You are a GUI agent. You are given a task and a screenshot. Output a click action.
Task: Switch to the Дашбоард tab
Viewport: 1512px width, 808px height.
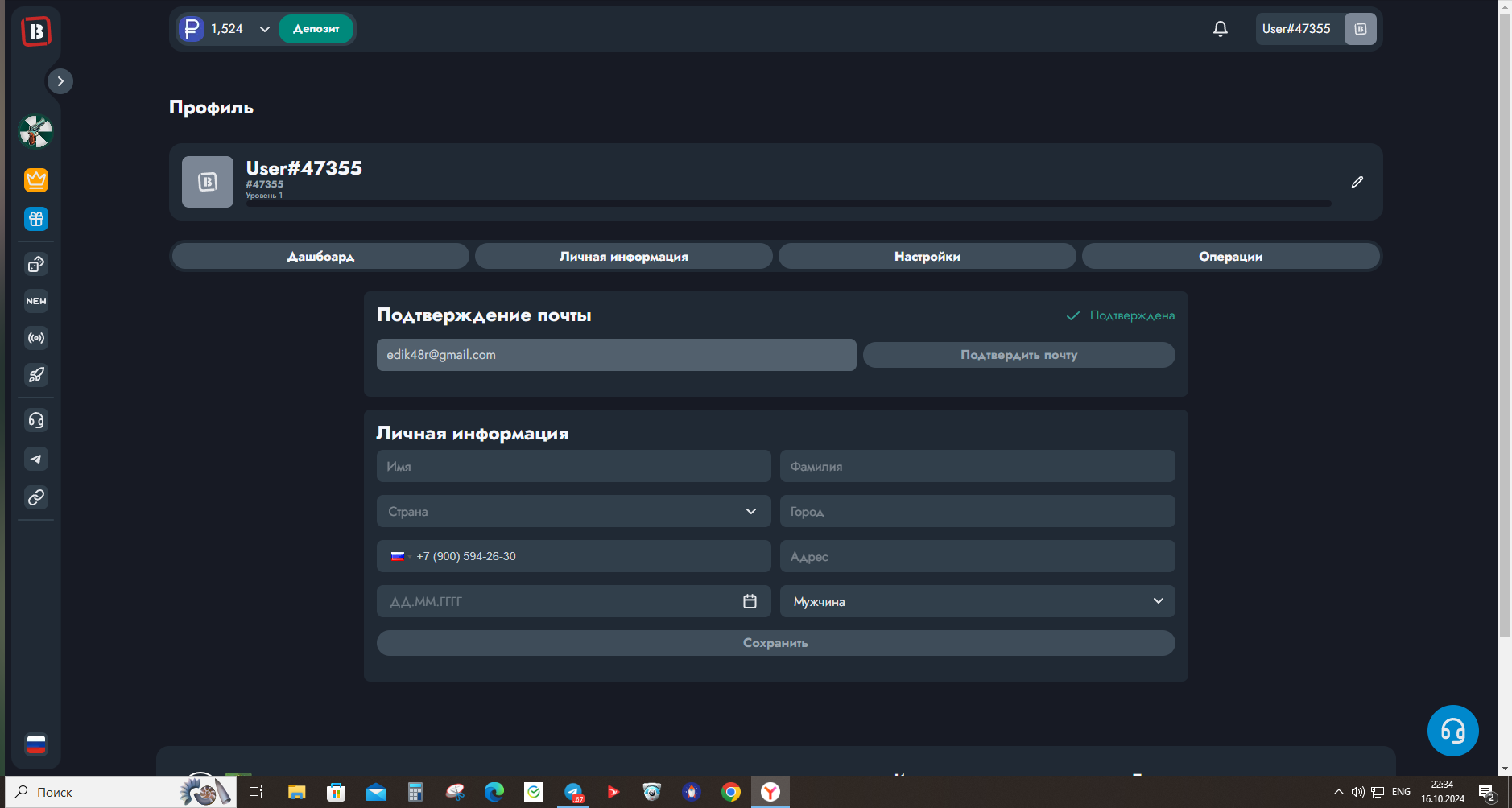(320, 256)
